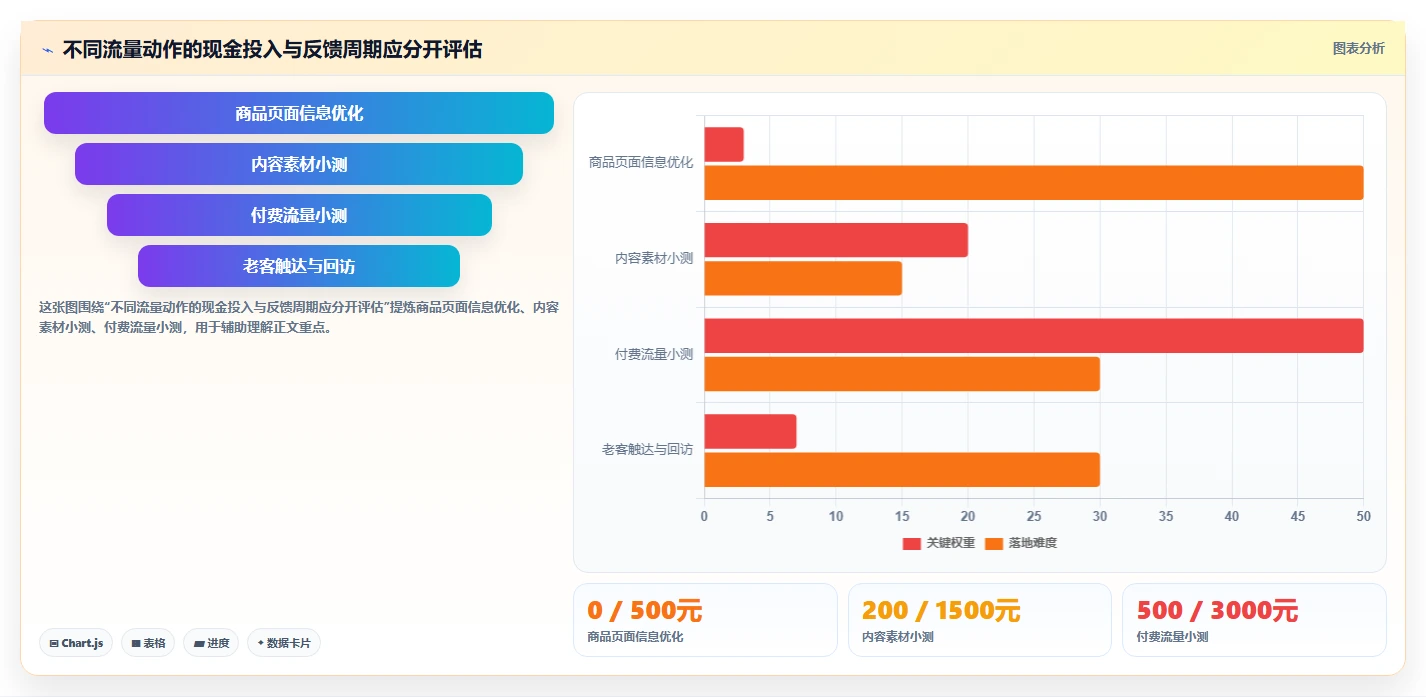Click the y-axis label 内容素材小测

tap(654, 258)
